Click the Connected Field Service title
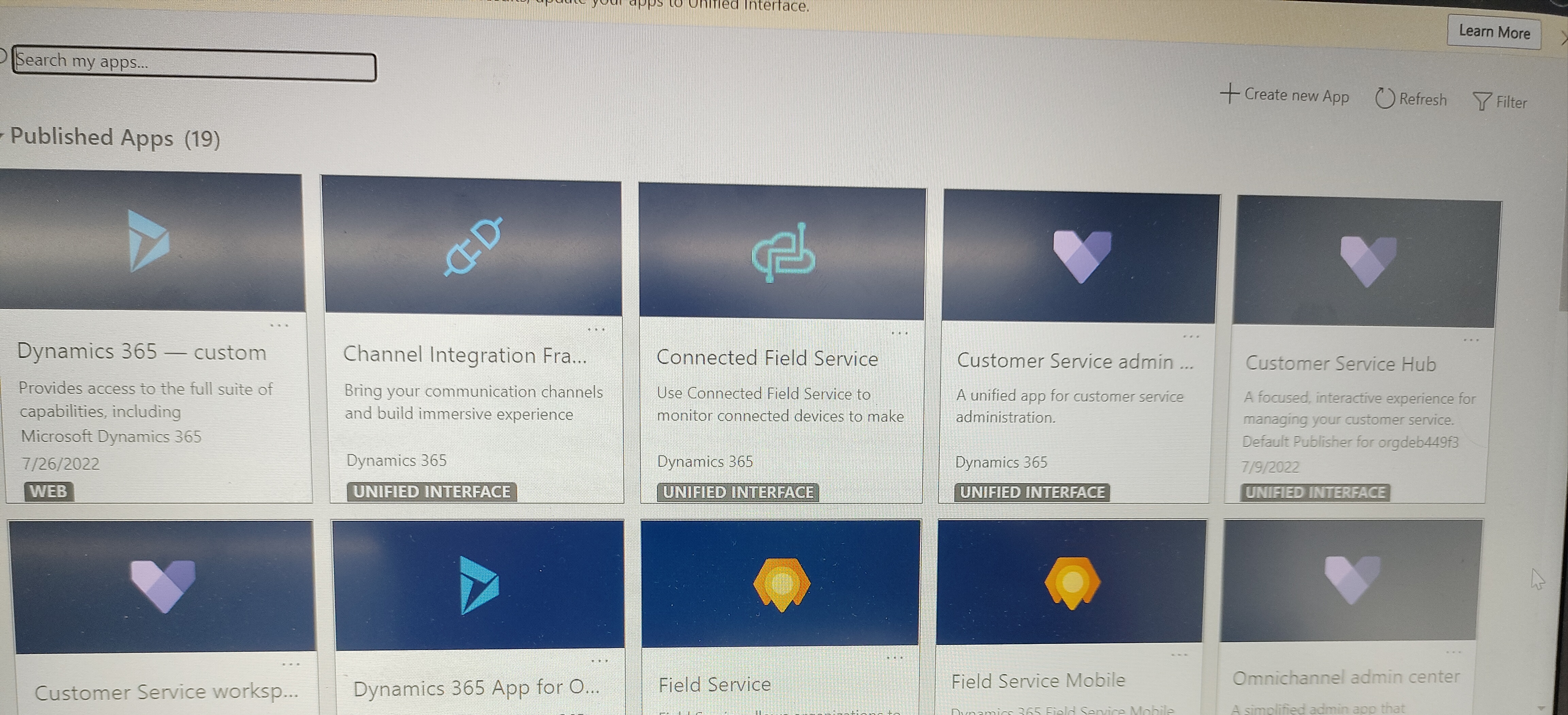This screenshot has height=715, width=1568. coord(767,358)
